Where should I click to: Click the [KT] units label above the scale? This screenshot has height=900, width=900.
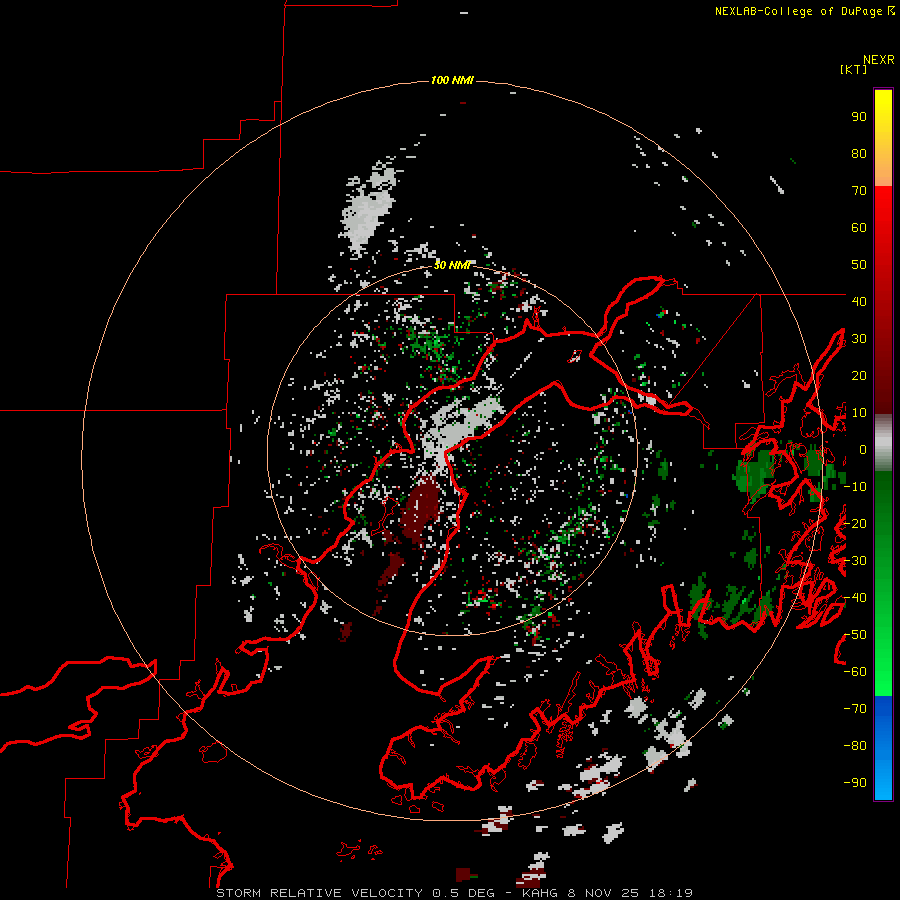tap(853, 69)
